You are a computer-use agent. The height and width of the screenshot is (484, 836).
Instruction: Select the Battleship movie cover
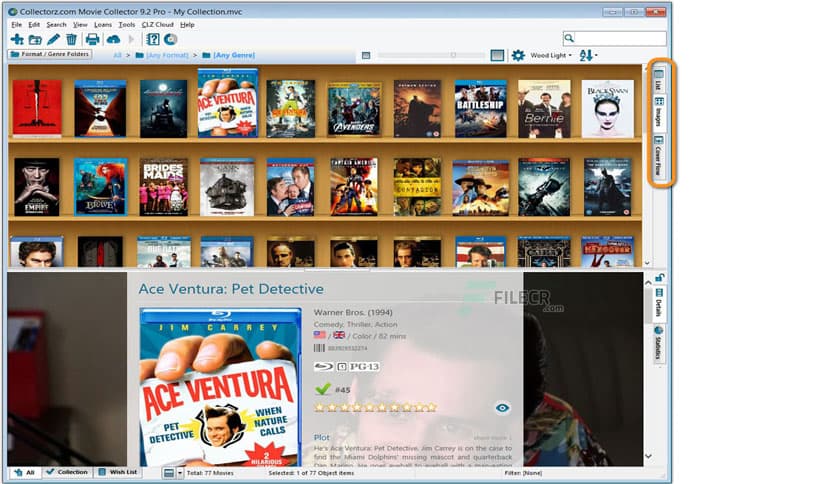point(480,109)
